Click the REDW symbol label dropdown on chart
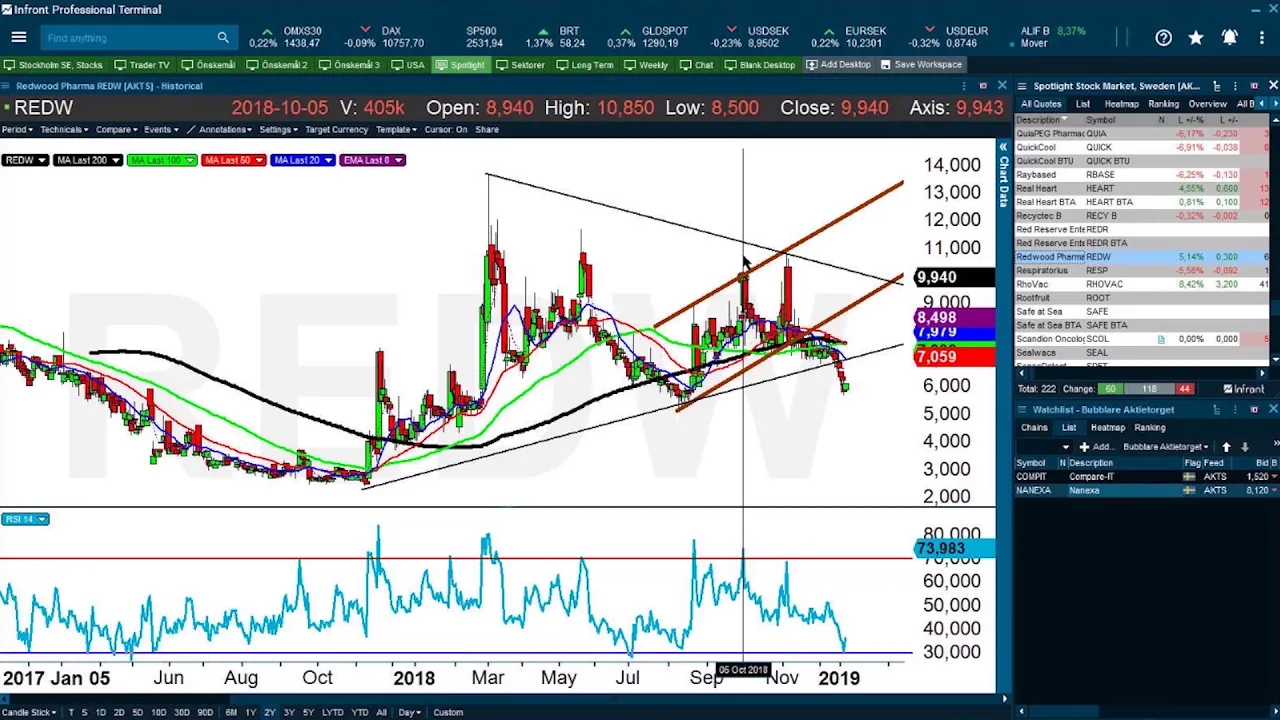The height and width of the screenshot is (720, 1280). point(25,160)
